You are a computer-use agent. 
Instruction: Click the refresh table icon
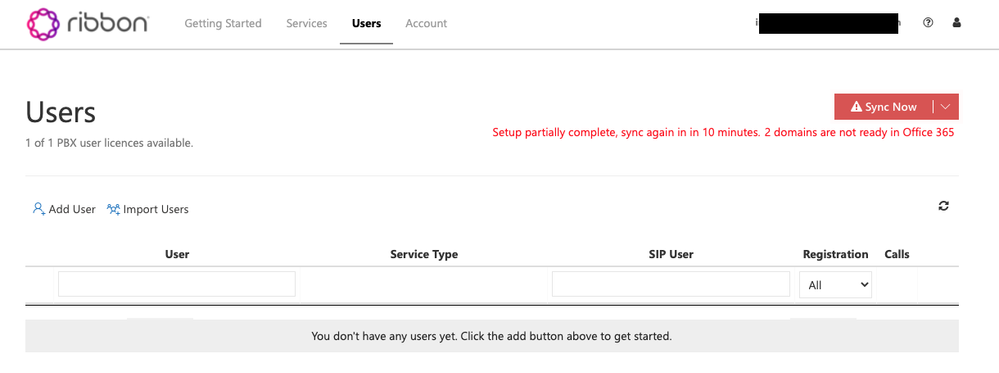944,206
